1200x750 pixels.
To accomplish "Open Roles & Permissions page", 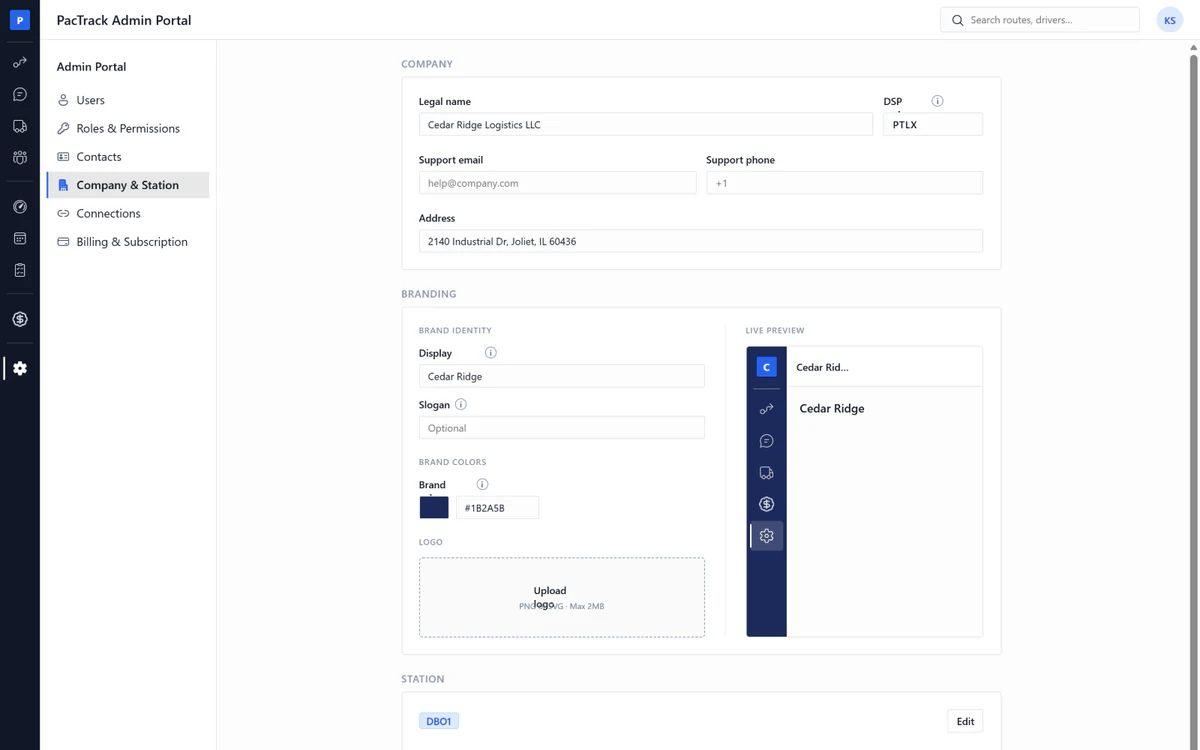I will (x=128, y=128).
